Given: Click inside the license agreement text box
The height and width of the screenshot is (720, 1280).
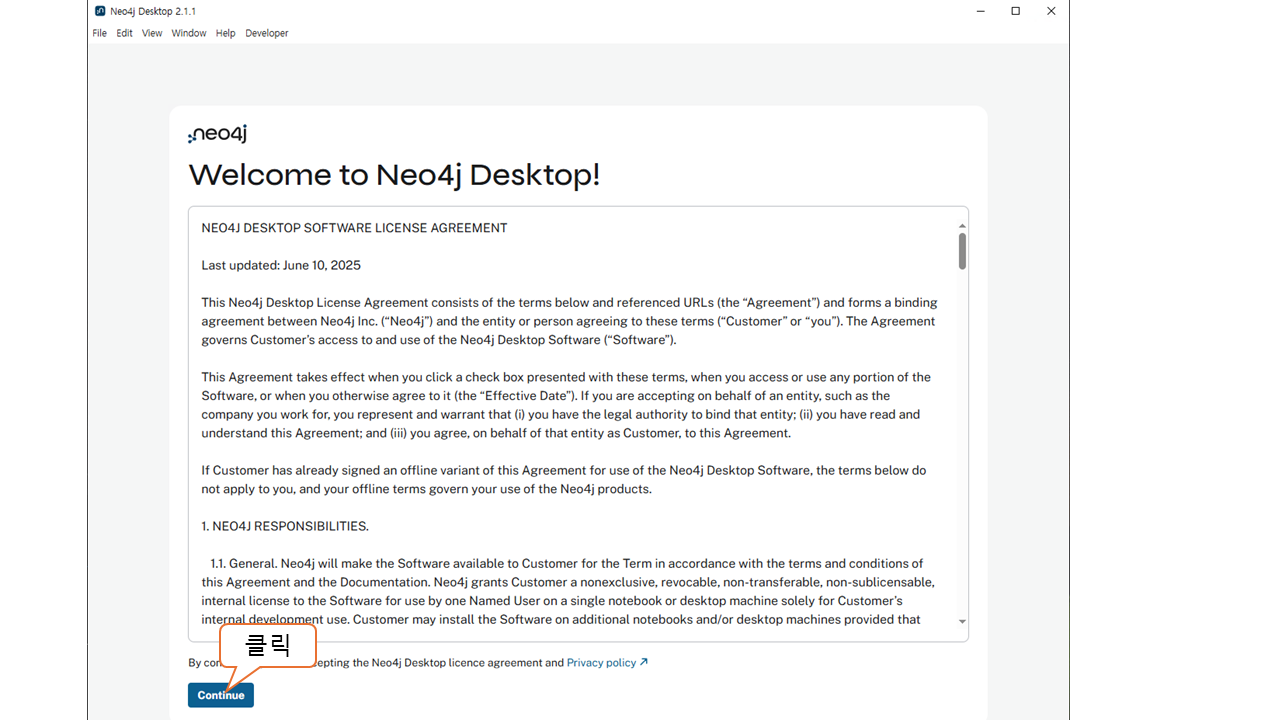Looking at the screenshot, I should [570, 450].
